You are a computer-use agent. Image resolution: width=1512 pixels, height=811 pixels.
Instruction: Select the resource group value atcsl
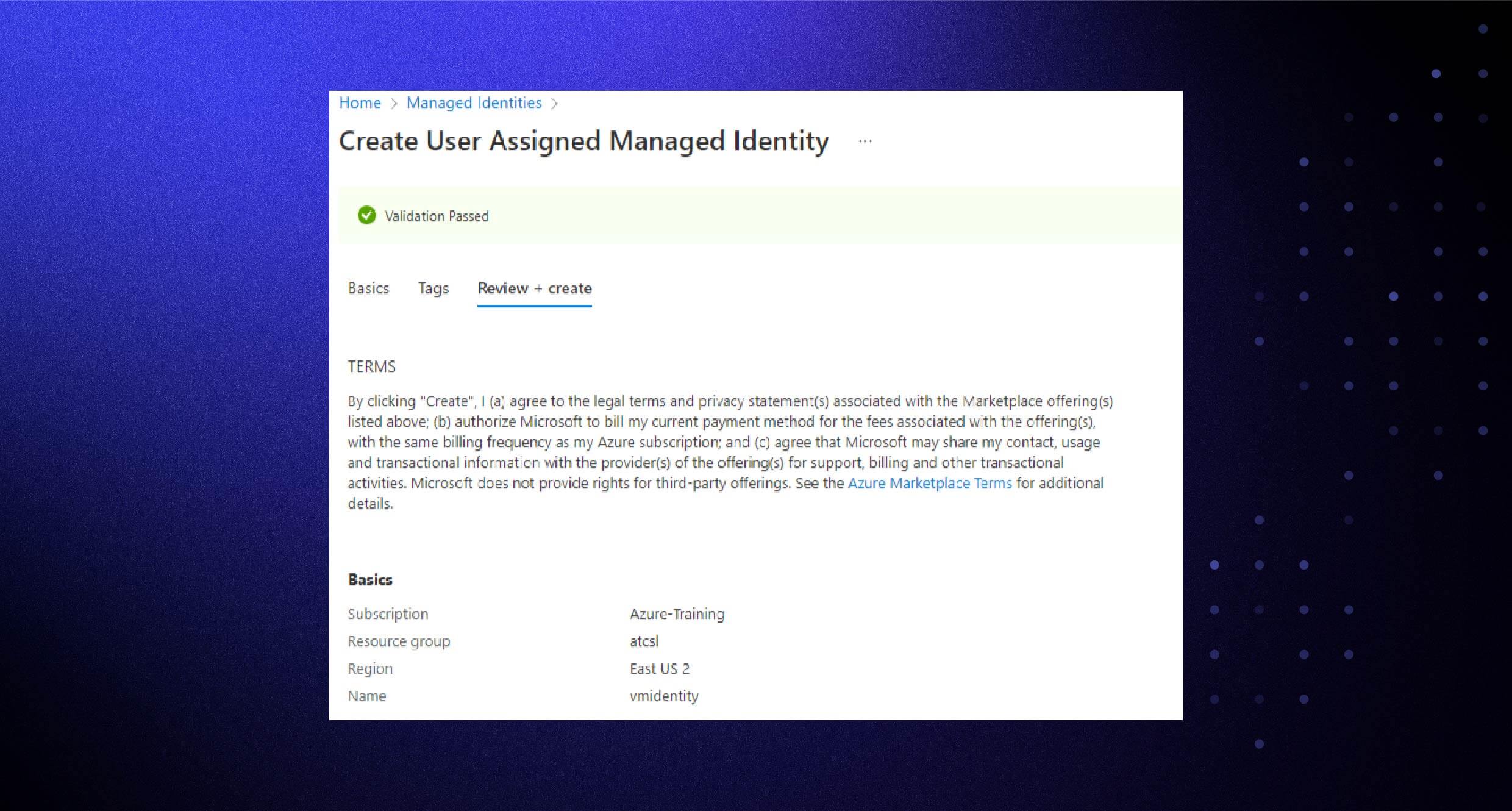645,641
